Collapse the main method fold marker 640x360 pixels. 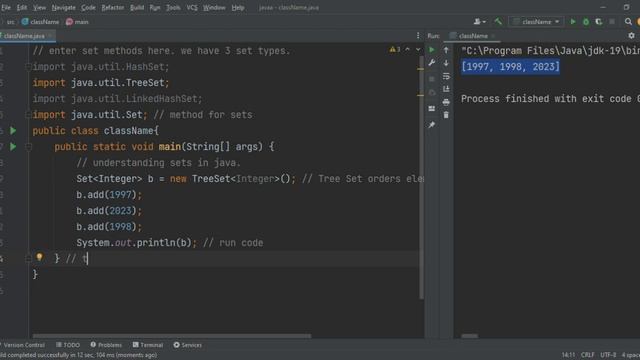click(28, 147)
